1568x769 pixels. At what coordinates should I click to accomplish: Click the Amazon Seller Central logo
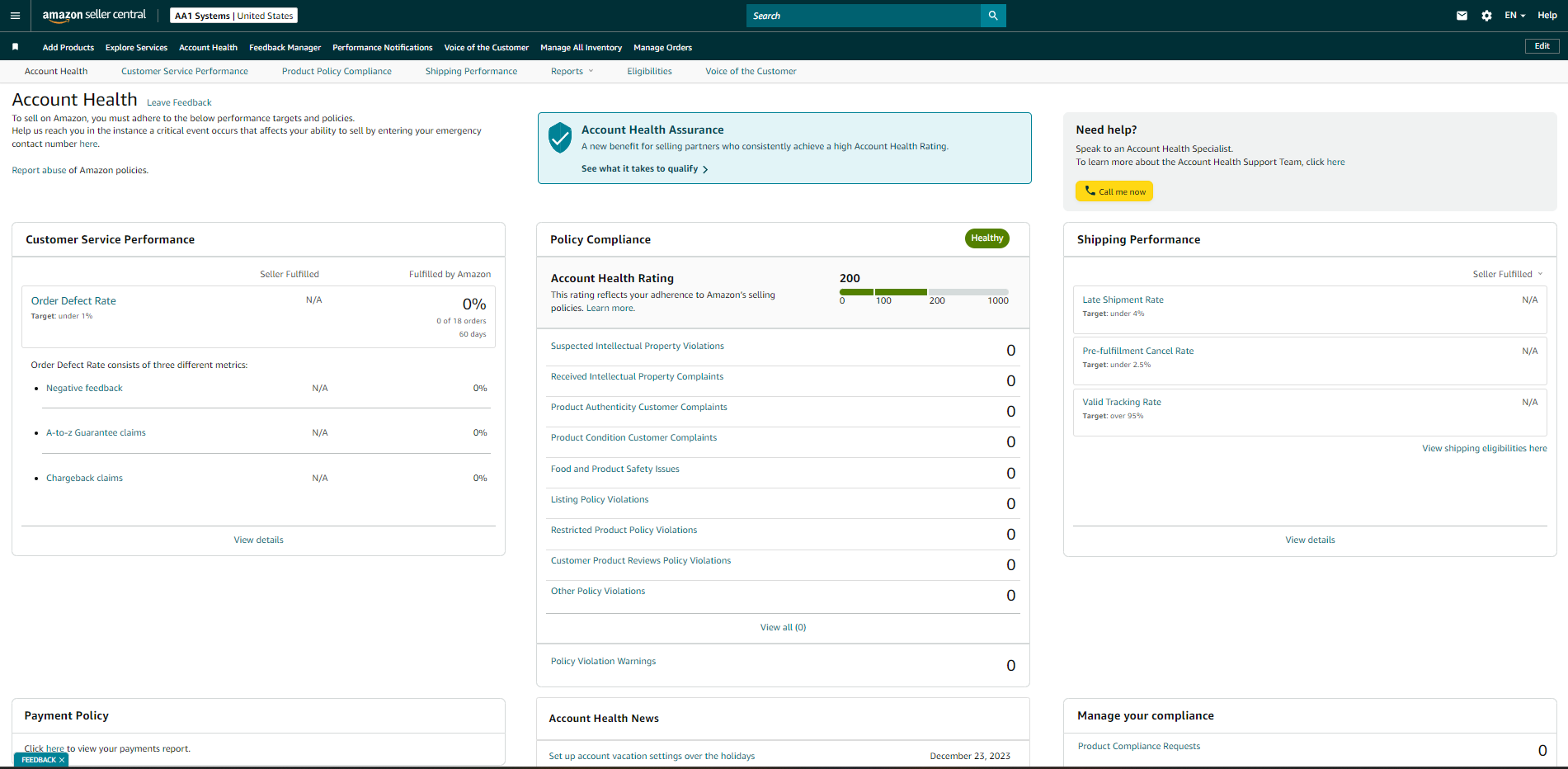tap(94, 16)
